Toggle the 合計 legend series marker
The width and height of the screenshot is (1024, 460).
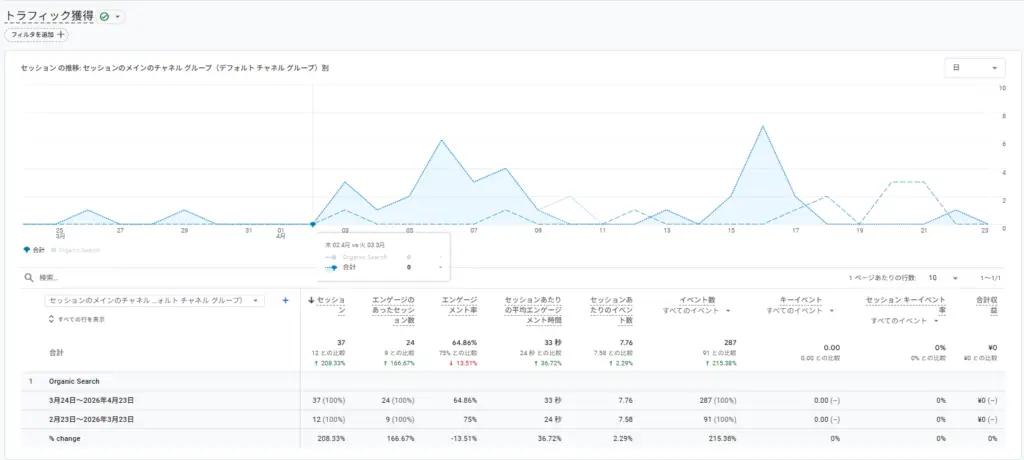click(x=27, y=250)
